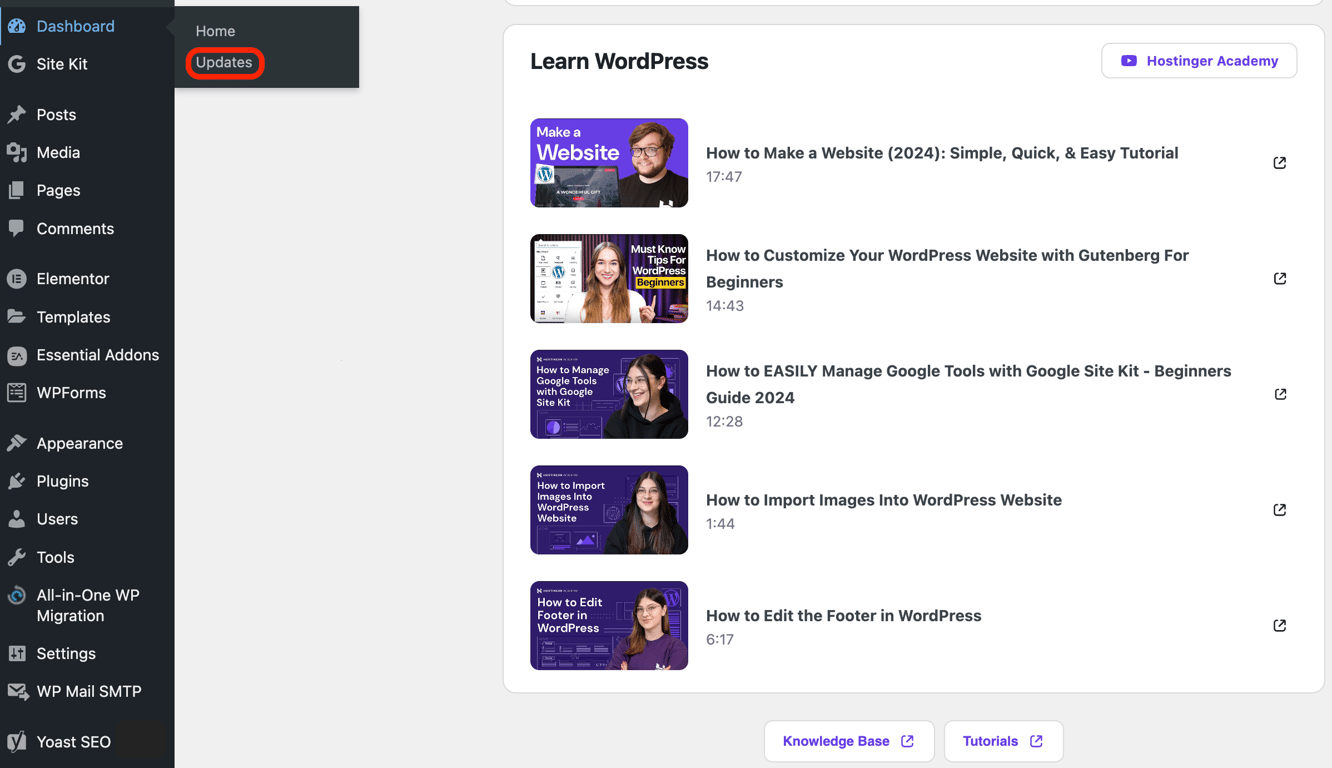1332x768 pixels.
Task: Visit the Knowledge Base link
Action: click(848, 741)
